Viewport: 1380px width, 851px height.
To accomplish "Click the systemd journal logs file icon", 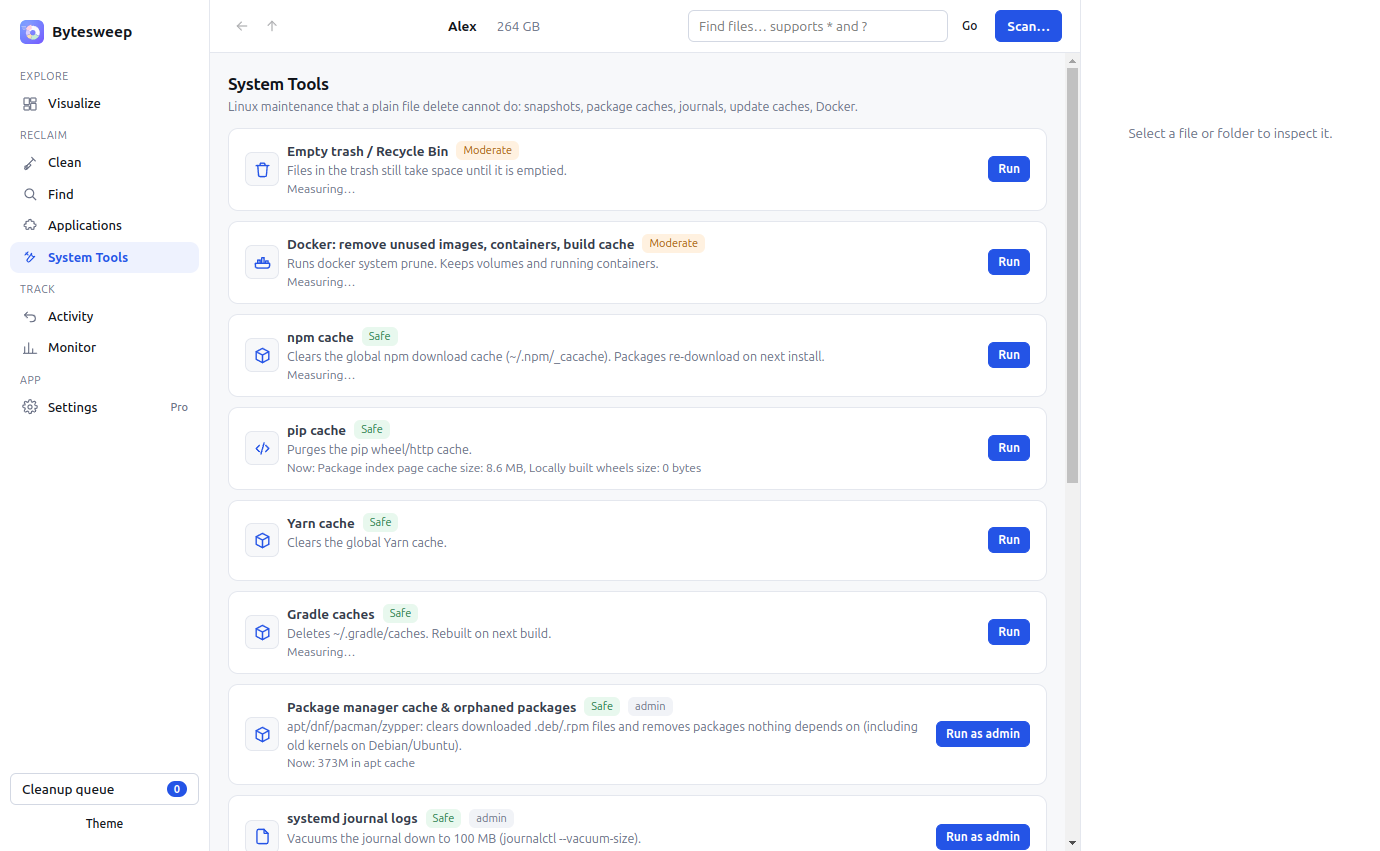I will click(x=262, y=837).
